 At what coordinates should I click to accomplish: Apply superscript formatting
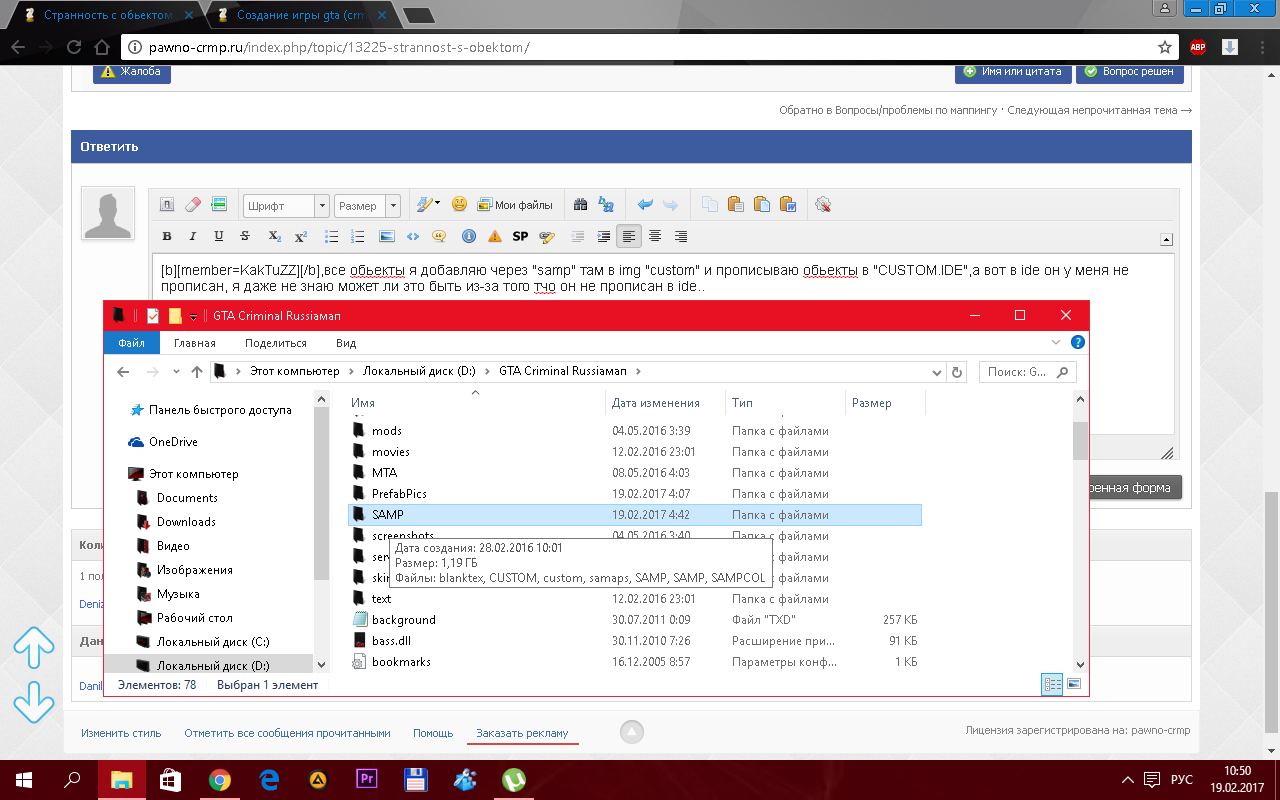click(x=300, y=237)
